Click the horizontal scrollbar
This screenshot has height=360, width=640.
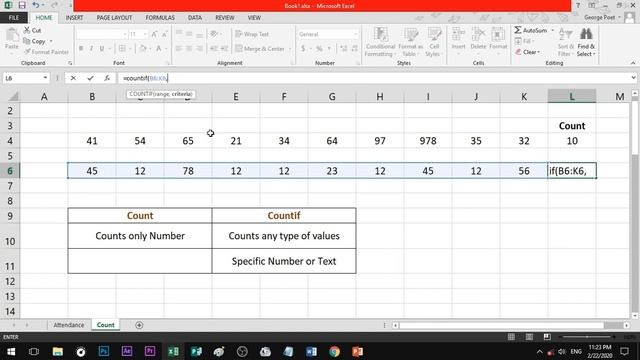click(511, 325)
